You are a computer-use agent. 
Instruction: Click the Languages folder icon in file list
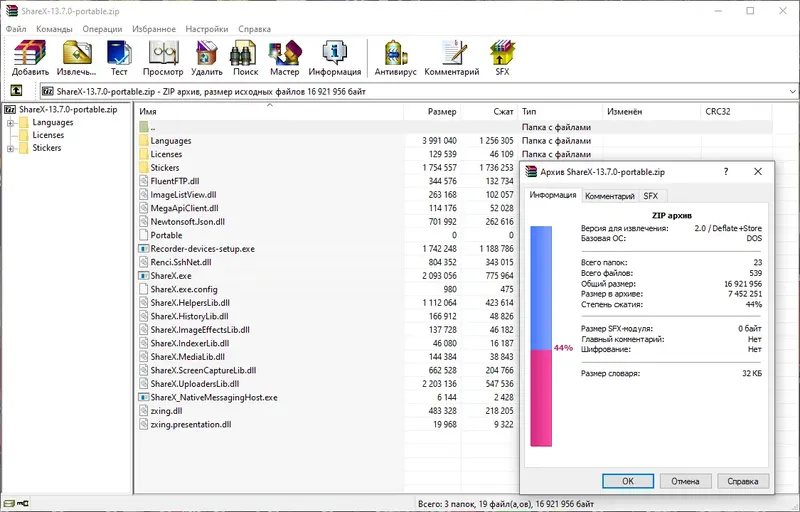point(143,140)
